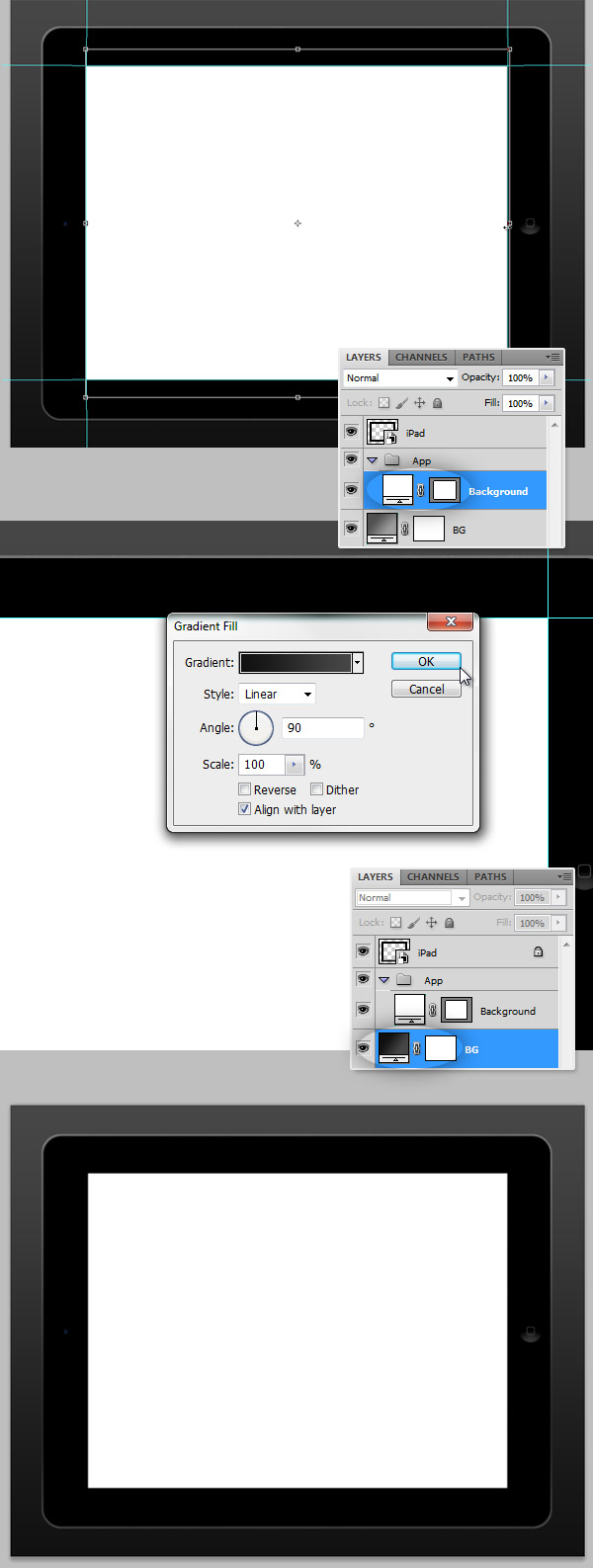Hide App group in lower Layers panel
The height and width of the screenshot is (1568, 593).
click(363, 979)
